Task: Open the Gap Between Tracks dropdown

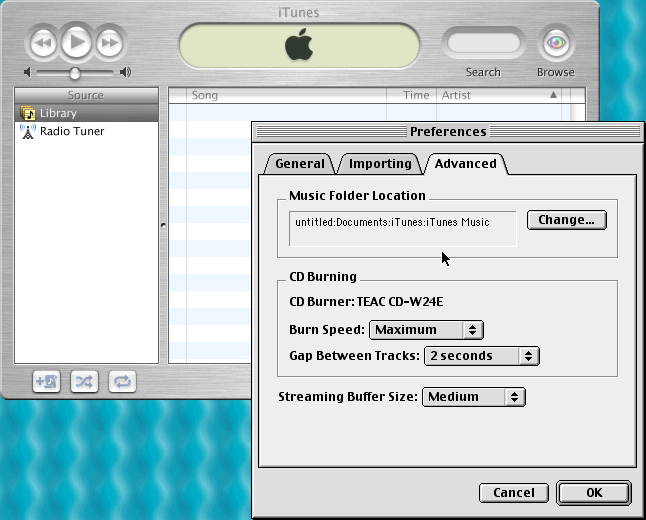Action: point(482,356)
